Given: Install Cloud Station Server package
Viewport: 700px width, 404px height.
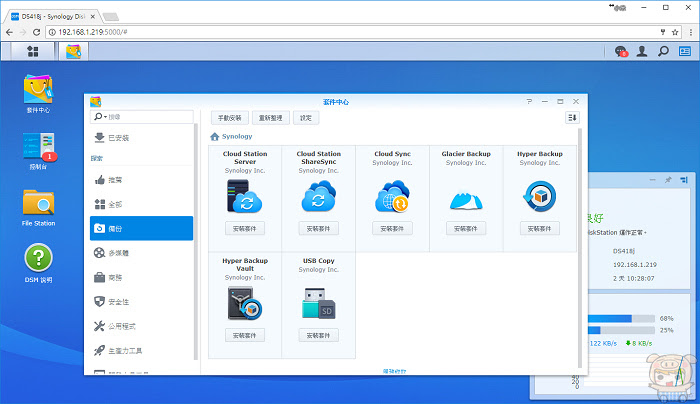Looking at the screenshot, I should pyautogui.click(x=245, y=229).
